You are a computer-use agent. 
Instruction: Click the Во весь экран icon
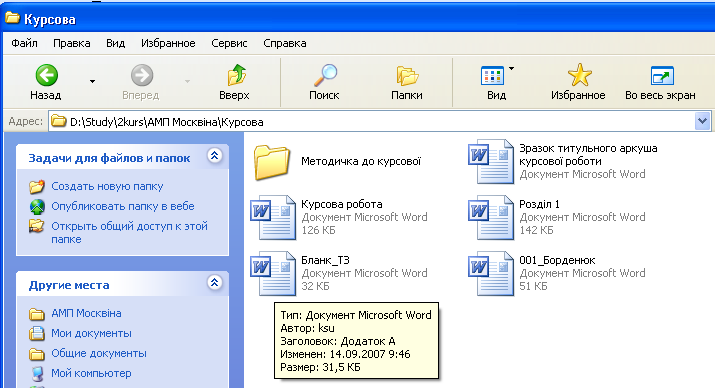pos(662,76)
